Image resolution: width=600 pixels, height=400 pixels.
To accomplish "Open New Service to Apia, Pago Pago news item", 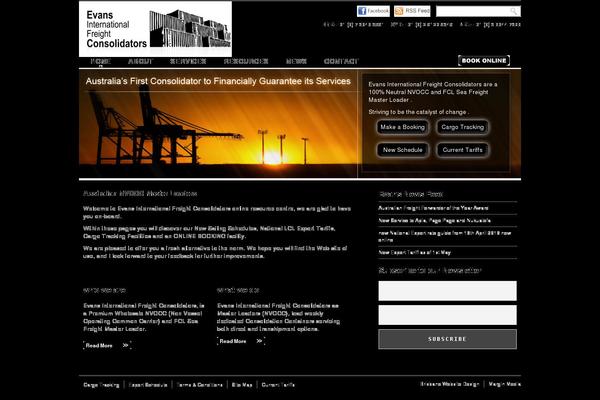I will point(434,220).
